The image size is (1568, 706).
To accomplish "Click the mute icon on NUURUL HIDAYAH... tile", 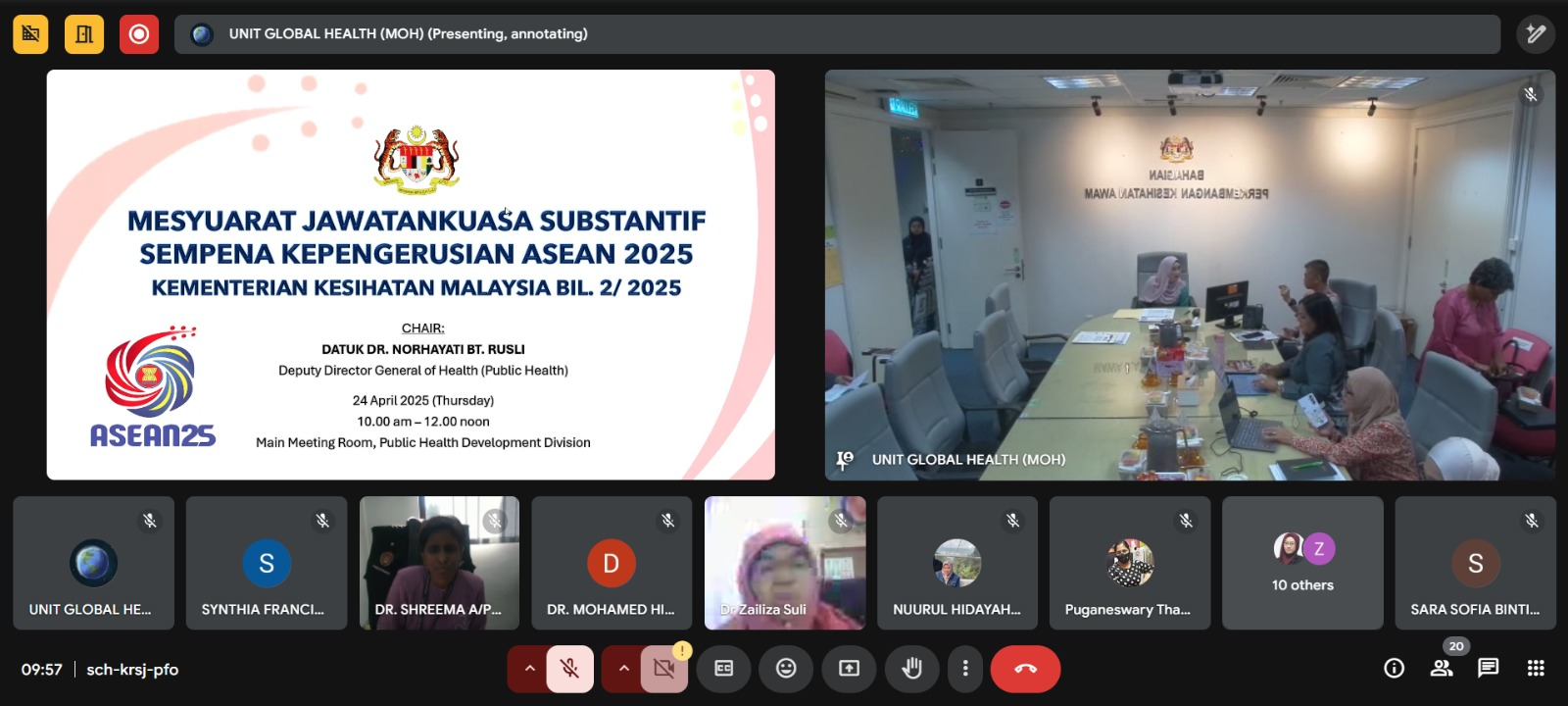I will tap(1013, 521).
